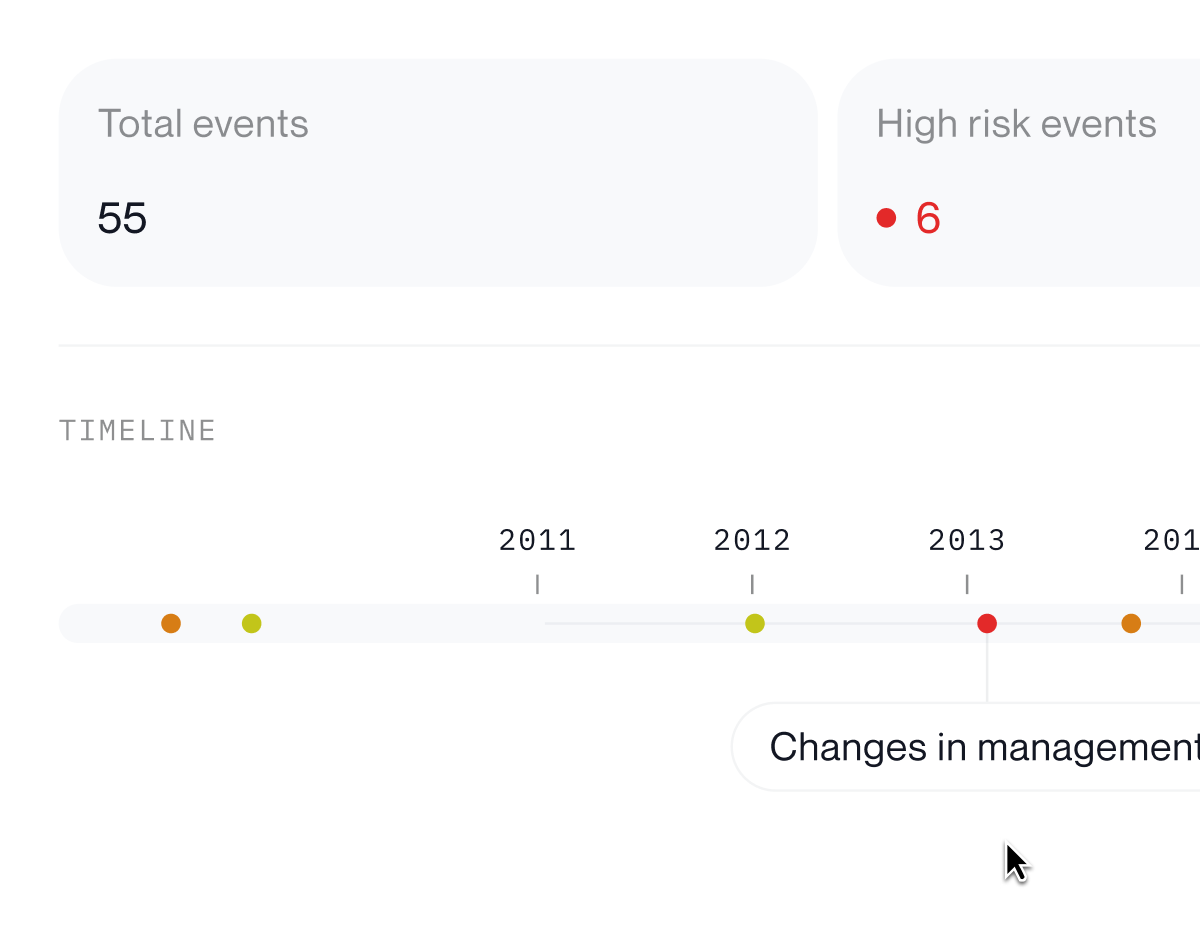This screenshot has height=948, width=1200.
Task: Click the total events value 55
Action: 122,218
